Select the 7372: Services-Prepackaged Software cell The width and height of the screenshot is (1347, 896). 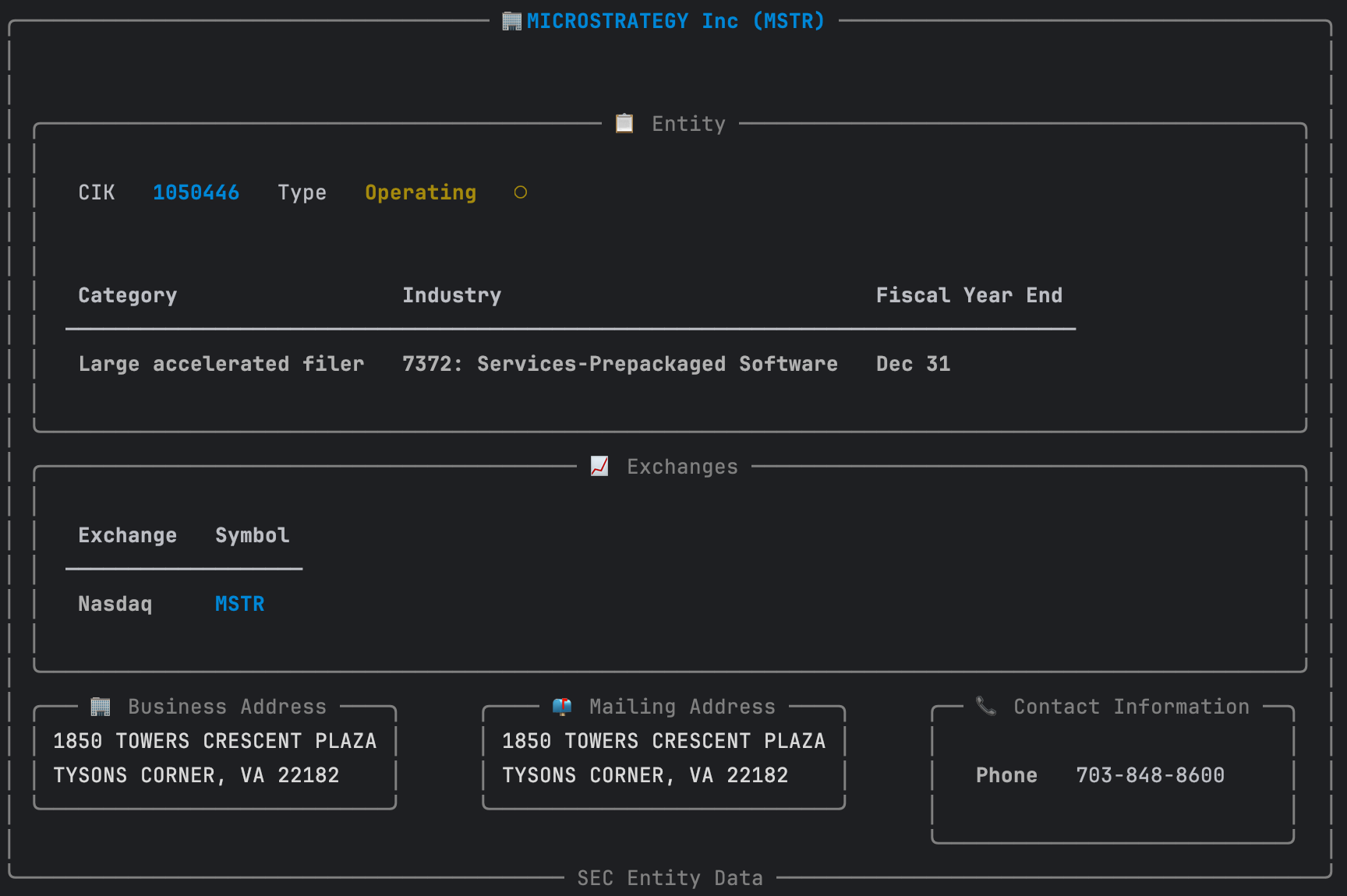(620, 364)
